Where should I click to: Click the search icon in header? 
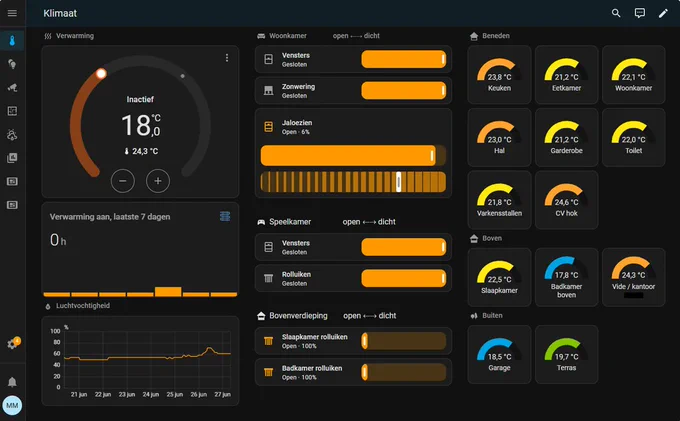pos(616,13)
